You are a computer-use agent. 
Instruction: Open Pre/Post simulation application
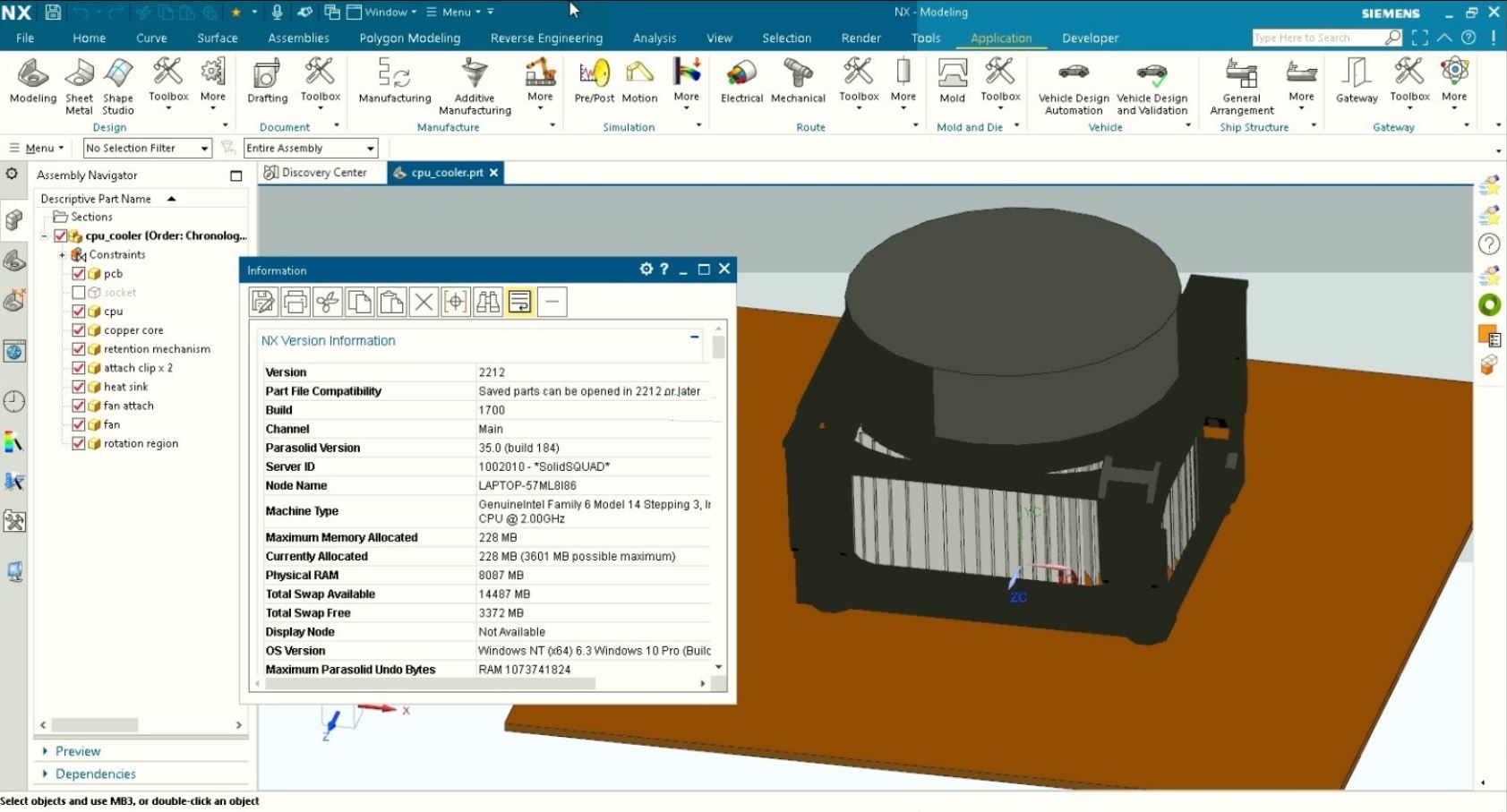coord(594,82)
